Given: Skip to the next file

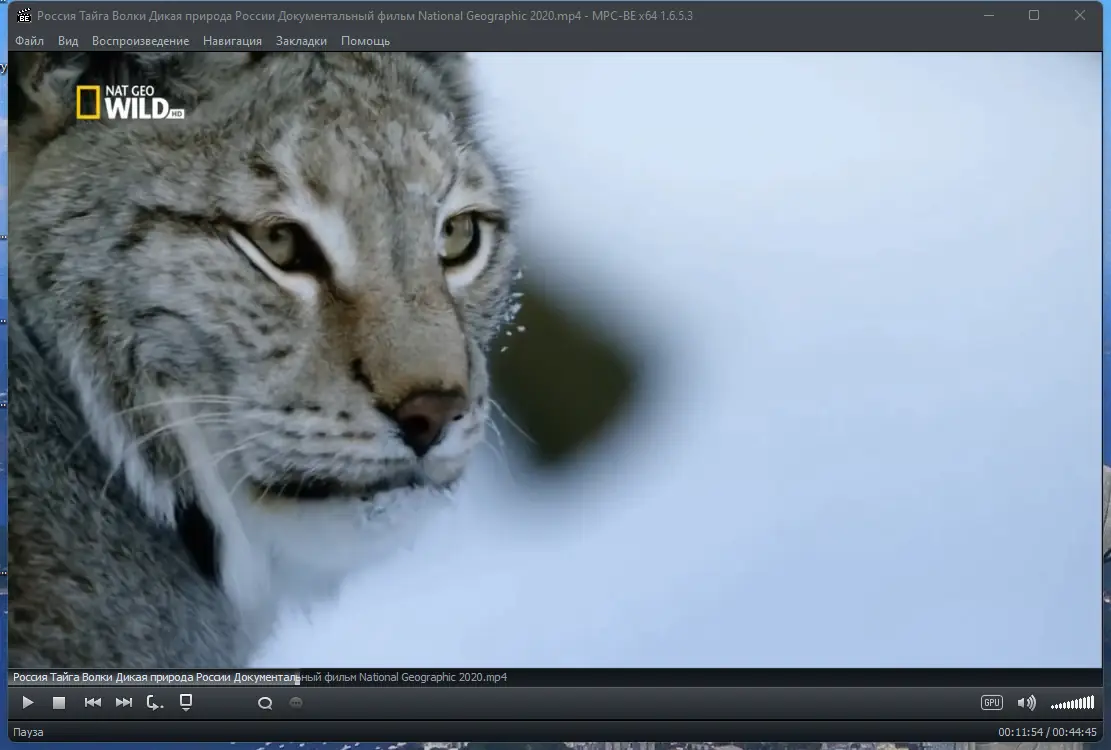Looking at the screenshot, I should pyautogui.click(x=123, y=702).
